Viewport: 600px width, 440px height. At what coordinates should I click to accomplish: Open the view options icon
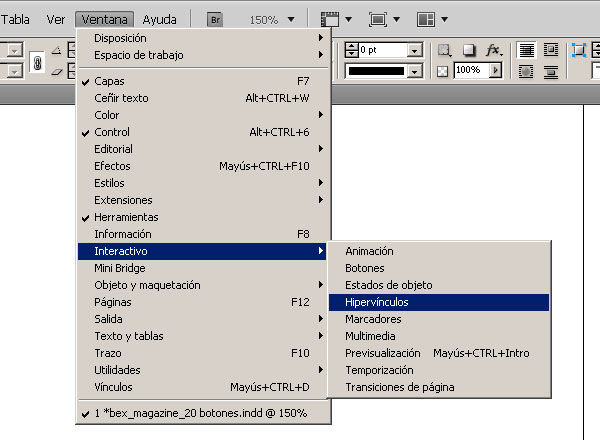(329, 19)
